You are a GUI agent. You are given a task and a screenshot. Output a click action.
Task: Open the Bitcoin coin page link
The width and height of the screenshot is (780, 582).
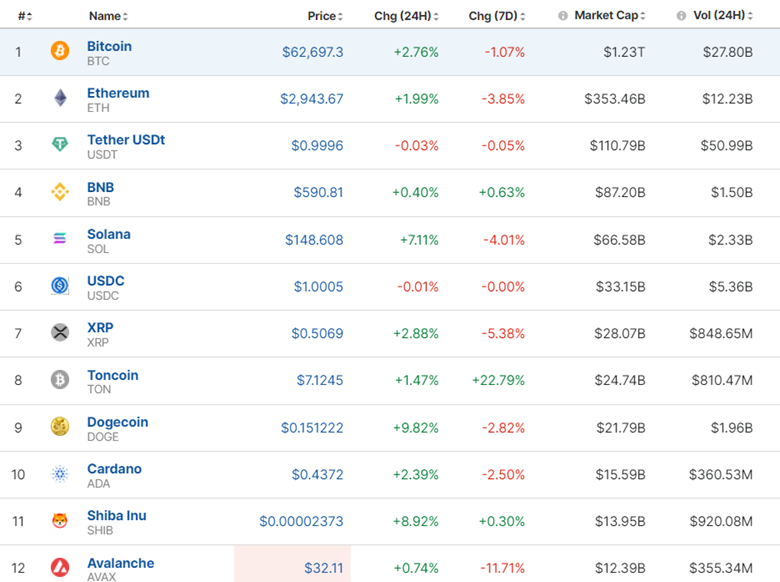pyautogui.click(x=109, y=46)
